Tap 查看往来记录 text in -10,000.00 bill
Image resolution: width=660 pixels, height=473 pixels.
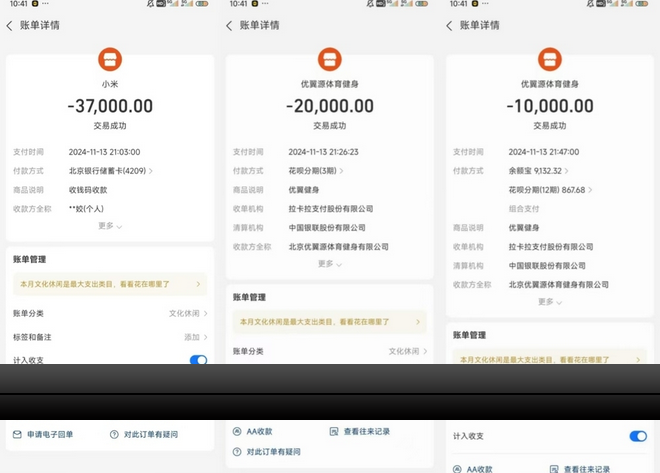[x=587, y=469]
